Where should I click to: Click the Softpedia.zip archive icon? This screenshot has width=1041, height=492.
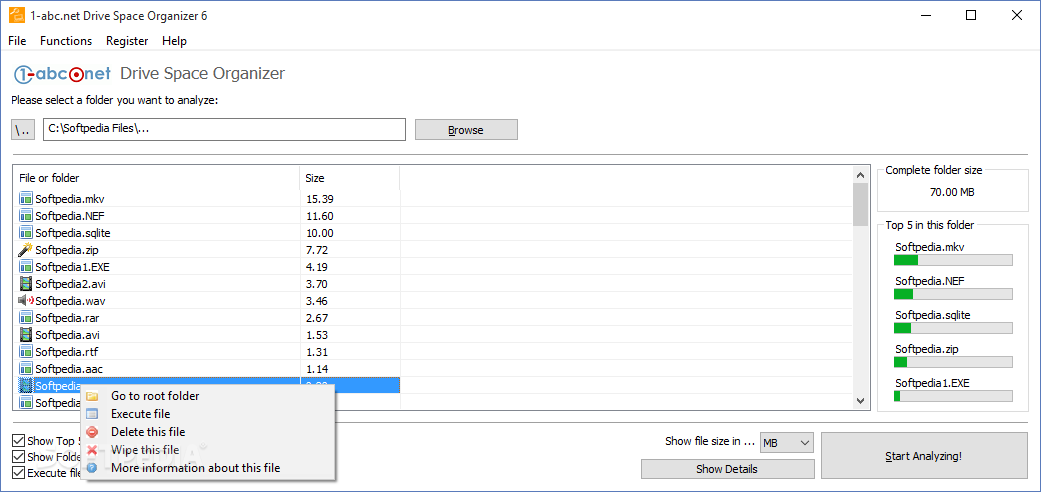click(26, 250)
